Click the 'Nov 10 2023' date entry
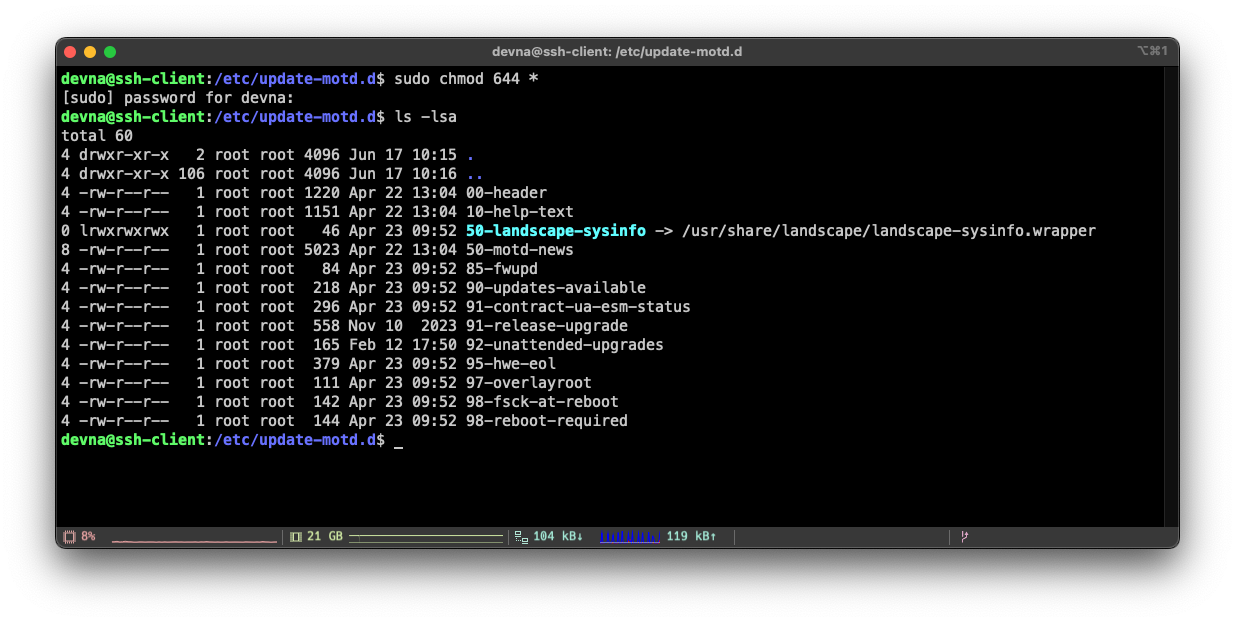Image resolution: width=1235 pixels, height=622 pixels. coord(403,326)
